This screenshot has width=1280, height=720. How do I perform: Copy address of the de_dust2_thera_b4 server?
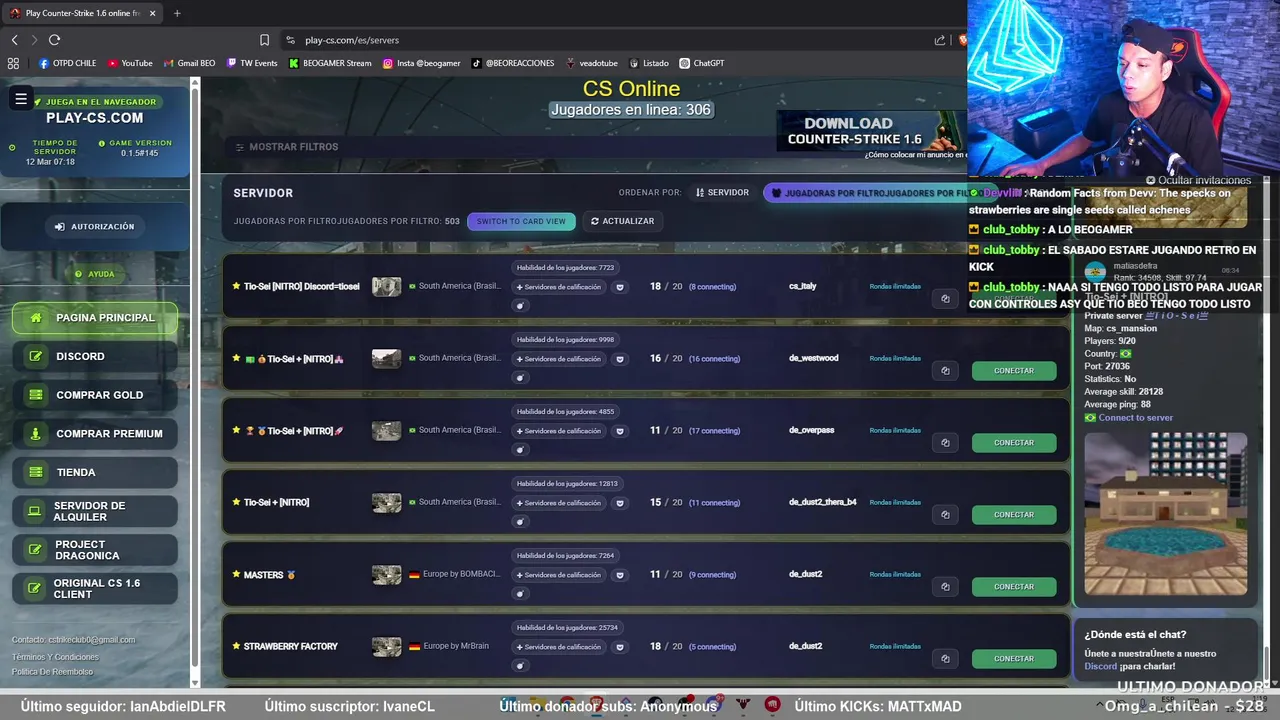pos(945,514)
